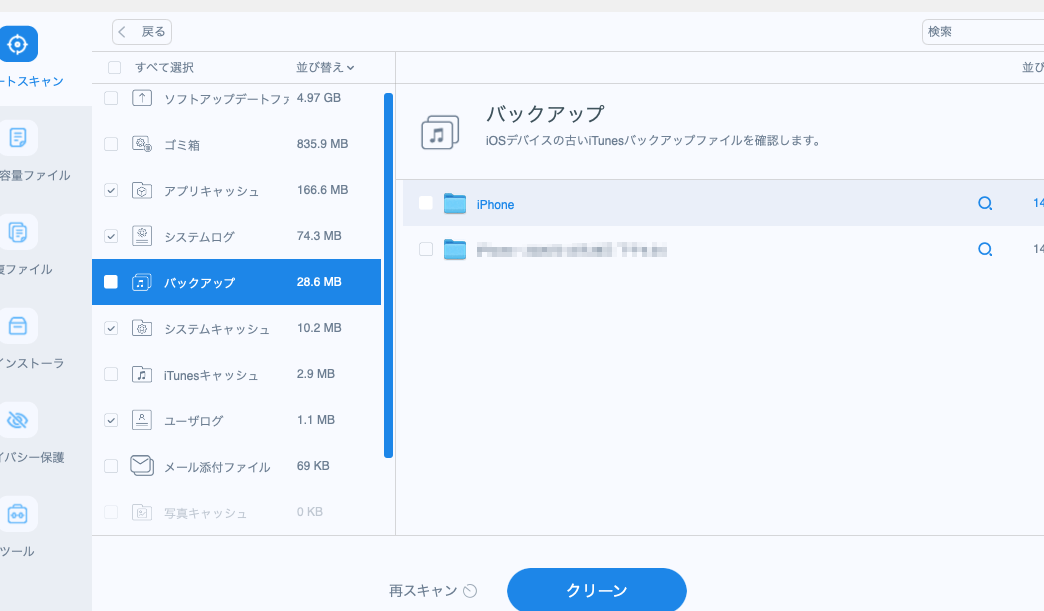
Task: Select the システムキャッシュ row label
Action: click(x=217, y=329)
